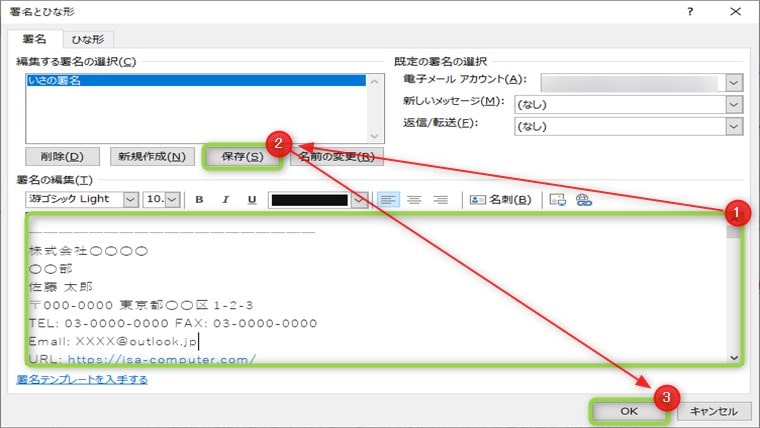The height and width of the screenshot is (428, 760).
Task: Click the ○○部 line in signature
Action: click(x=50, y=269)
